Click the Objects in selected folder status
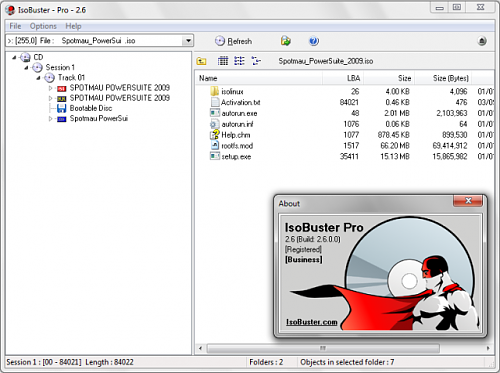The width and height of the screenshot is (500, 373). pos(347,362)
